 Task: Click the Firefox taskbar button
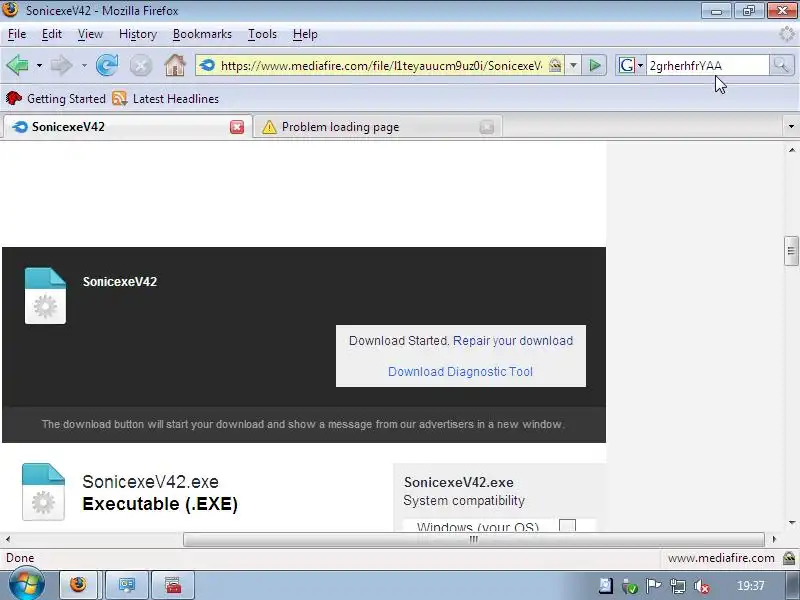click(79, 585)
